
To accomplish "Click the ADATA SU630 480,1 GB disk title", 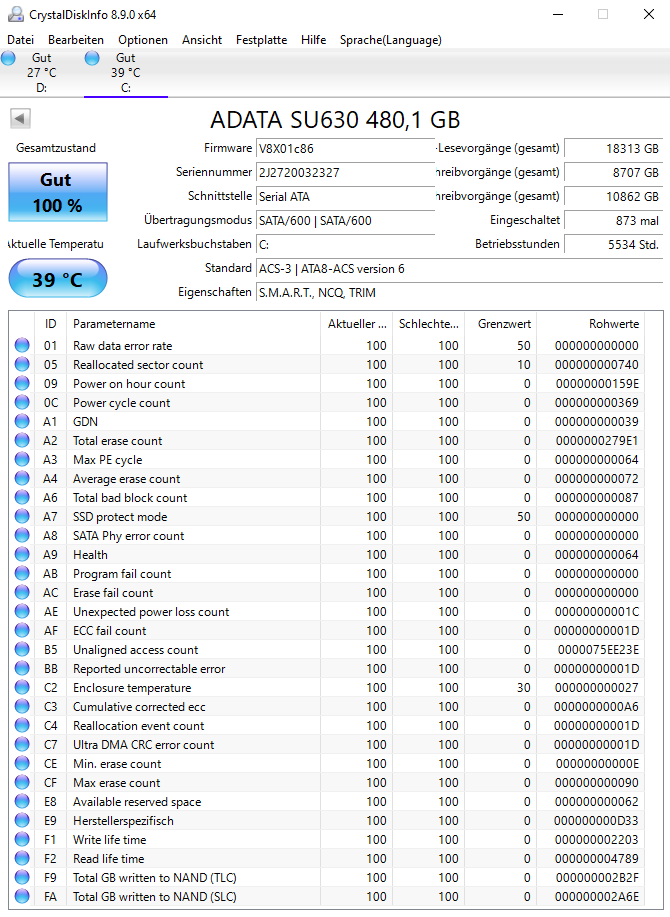I will pos(335,120).
